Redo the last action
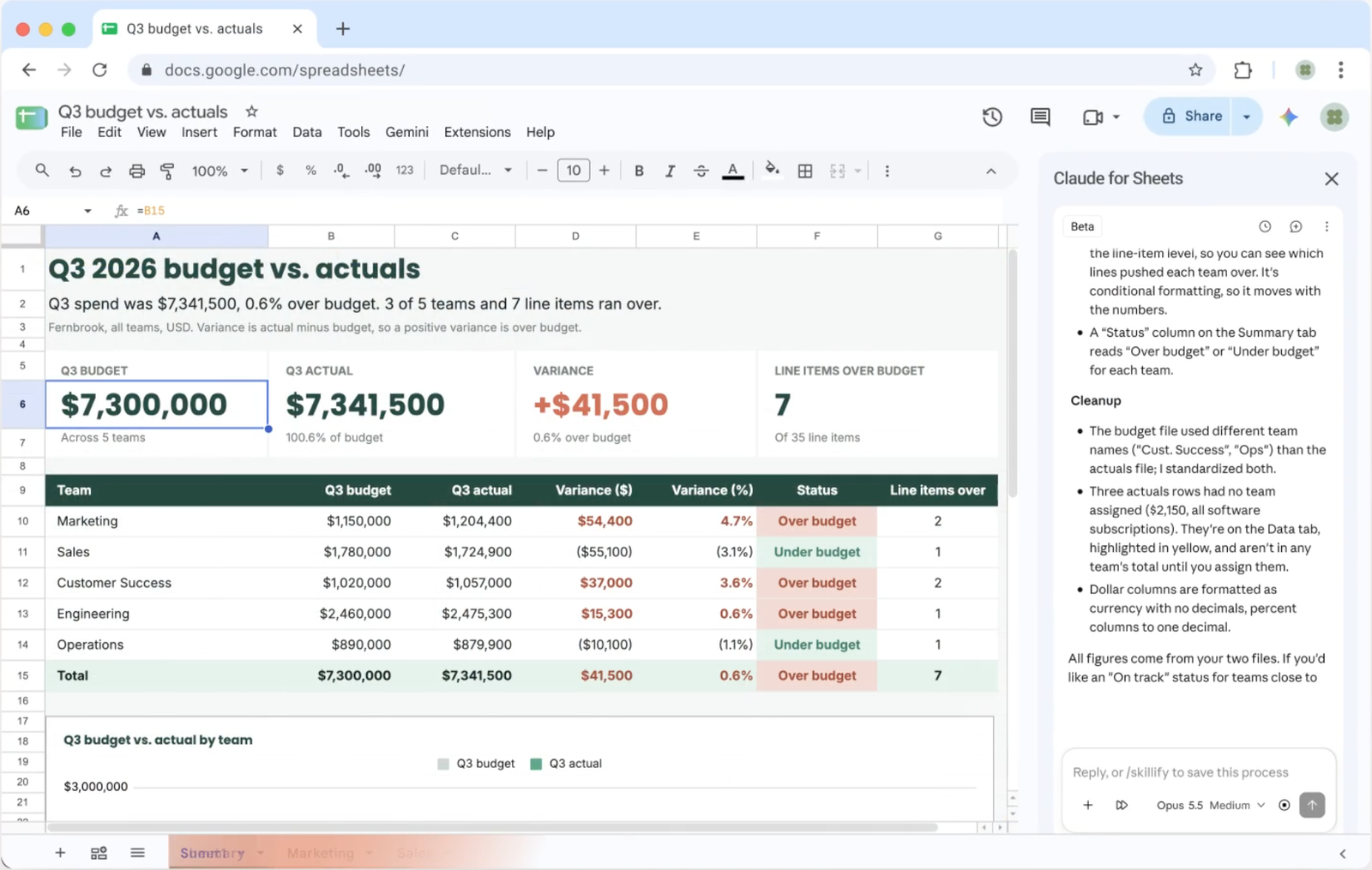Viewport: 1372px width, 870px height. point(105,171)
